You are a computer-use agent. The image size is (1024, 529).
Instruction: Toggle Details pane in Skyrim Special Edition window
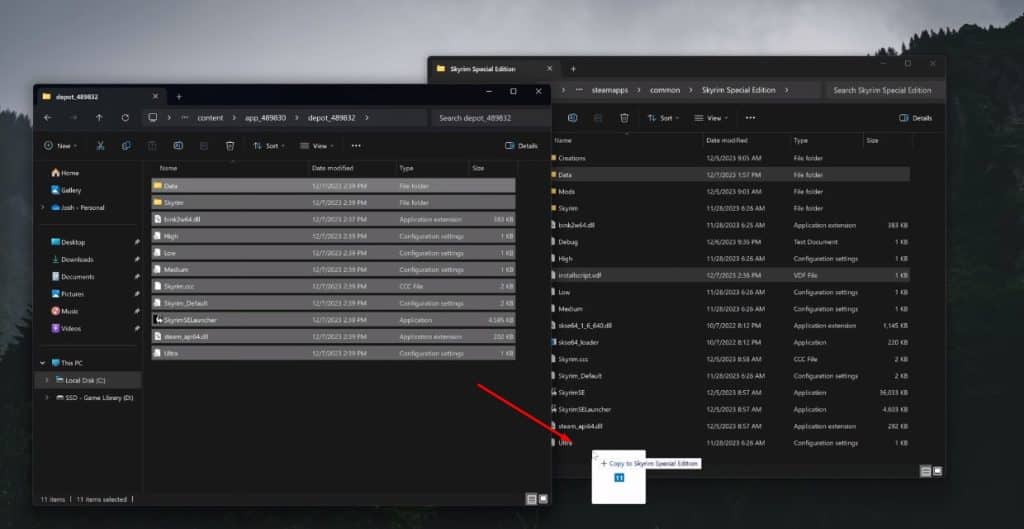coord(916,118)
